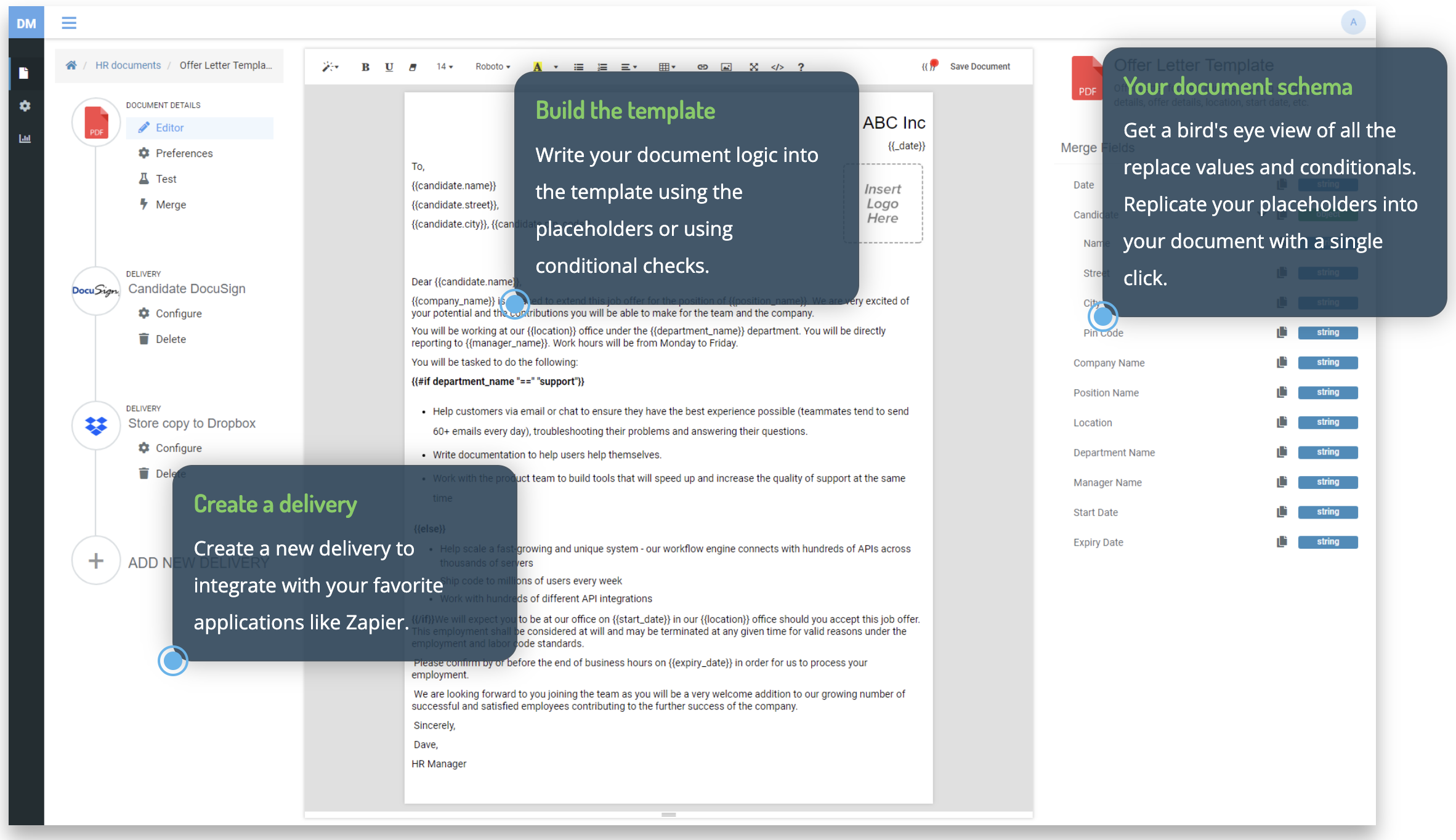Toggle the hamburger menu sidebar
This screenshot has height=840, width=1456.
(x=69, y=23)
